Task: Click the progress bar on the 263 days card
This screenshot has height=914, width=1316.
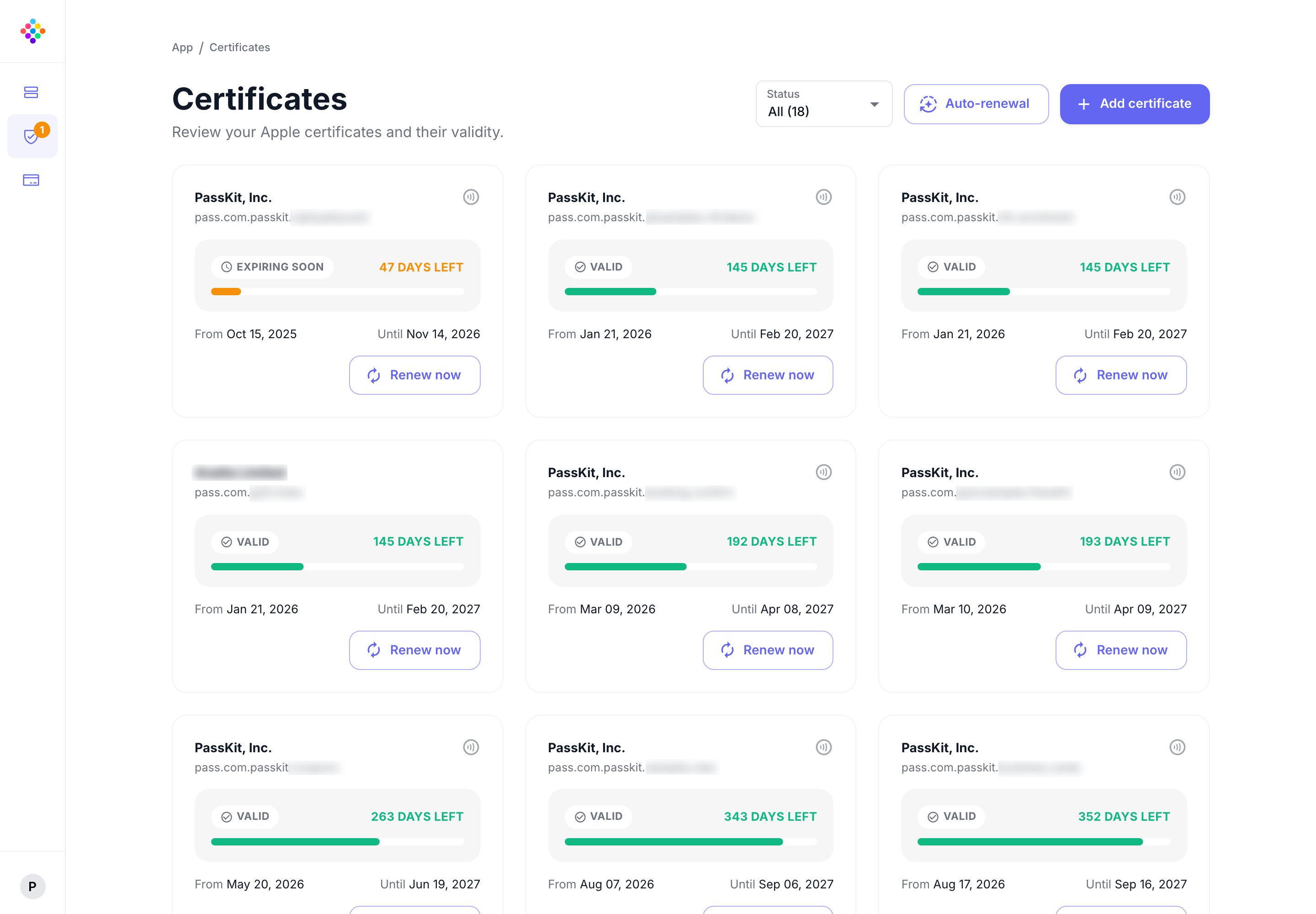Action: pos(337,842)
